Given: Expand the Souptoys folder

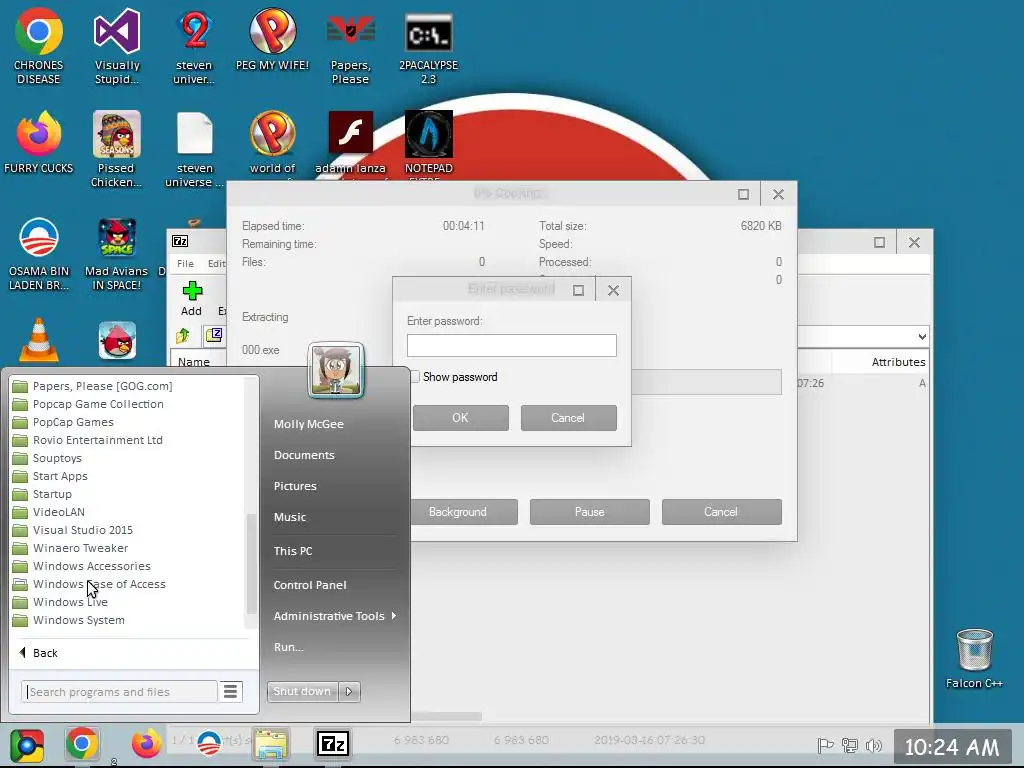Looking at the screenshot, I should 48,458.
